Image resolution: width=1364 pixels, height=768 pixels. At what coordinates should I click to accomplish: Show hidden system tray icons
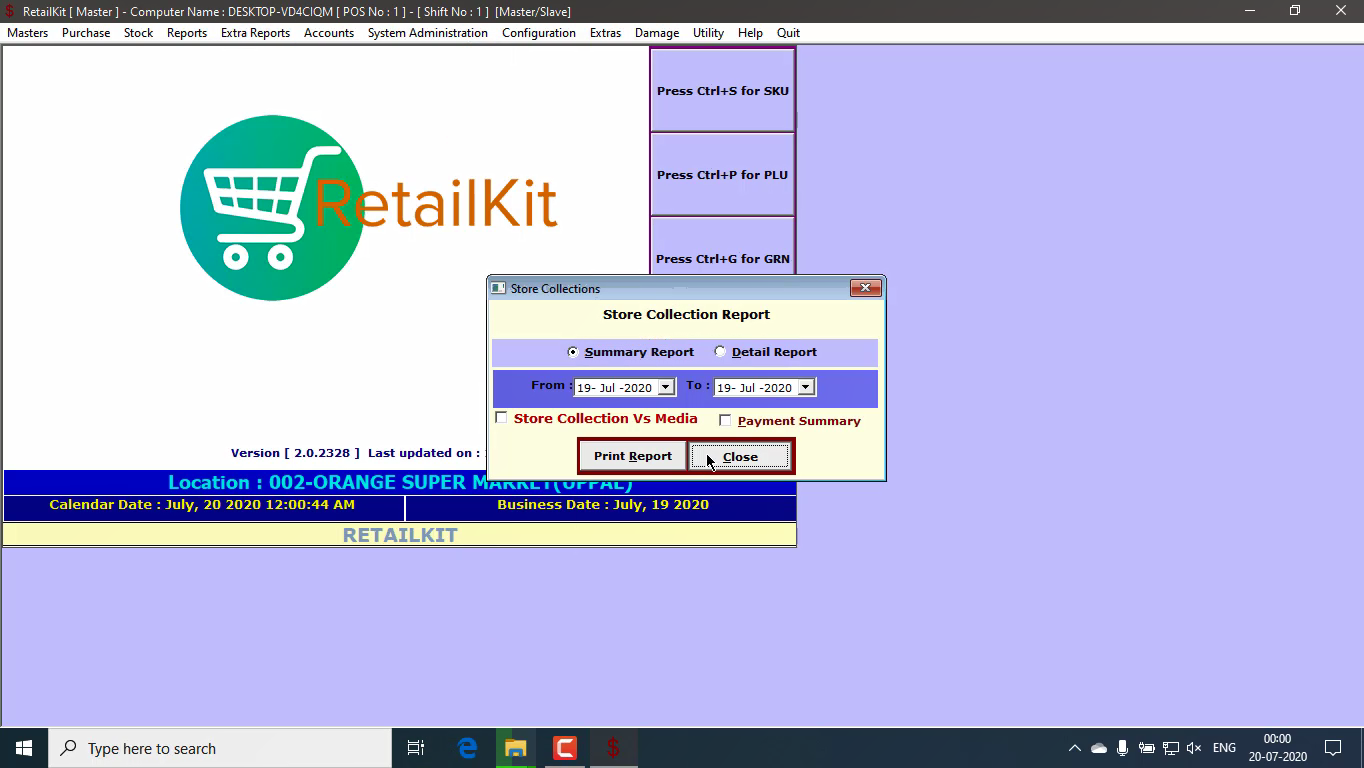pos(1075,748)
